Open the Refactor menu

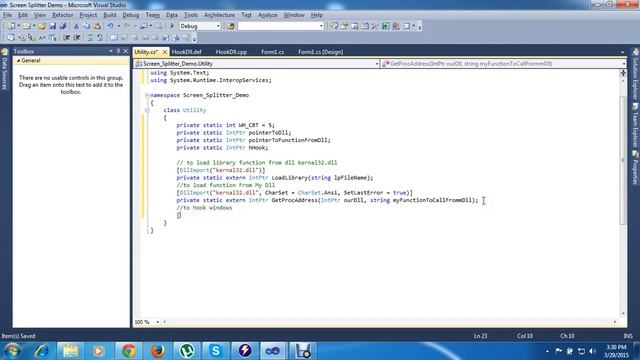(62, 15)
